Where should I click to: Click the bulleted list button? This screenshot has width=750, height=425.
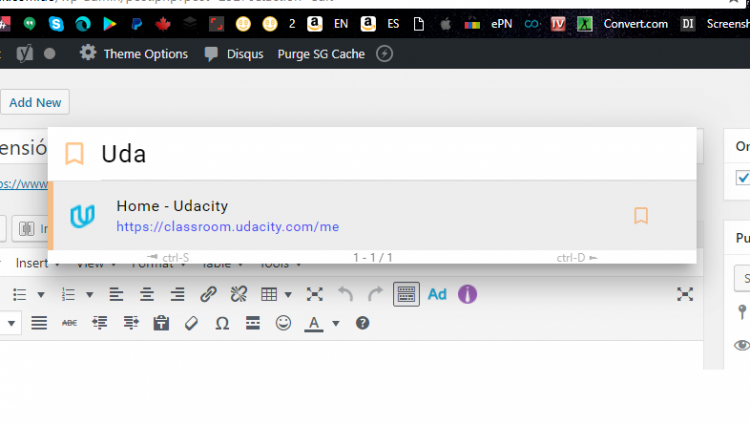click(20, 294)
